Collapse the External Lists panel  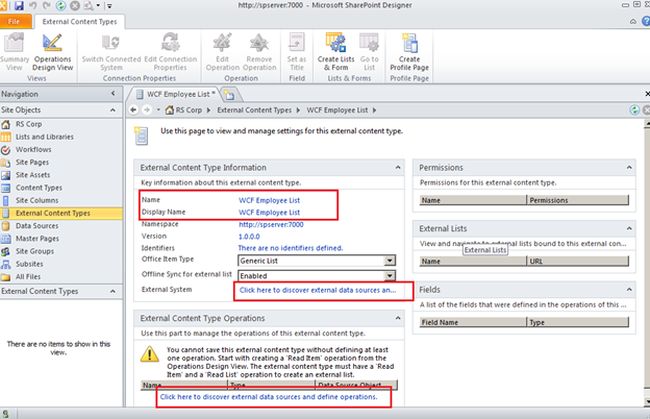pyautogui.click(x=629, y=228)
